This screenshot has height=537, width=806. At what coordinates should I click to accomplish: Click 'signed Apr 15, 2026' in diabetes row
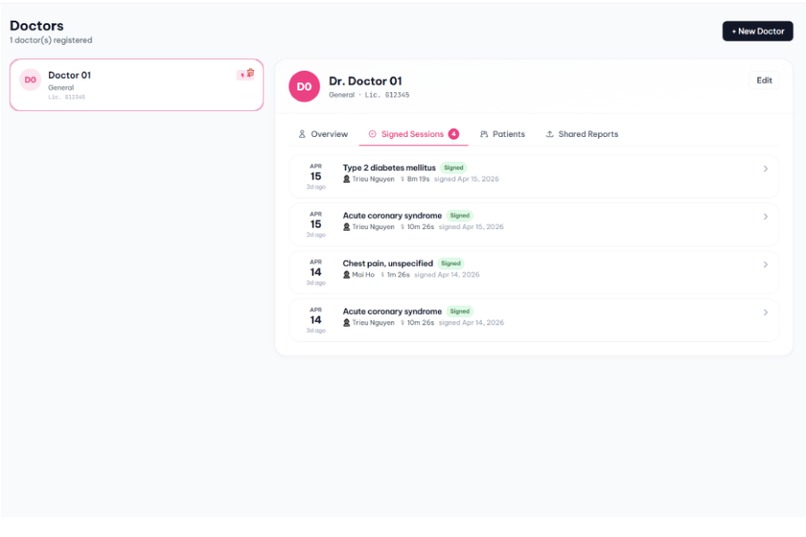[466, 179]
